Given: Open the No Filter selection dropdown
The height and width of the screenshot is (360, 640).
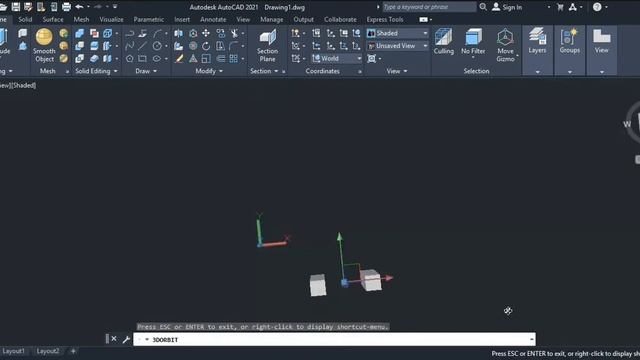Looking at the screenshot, I should coord(473,43).
